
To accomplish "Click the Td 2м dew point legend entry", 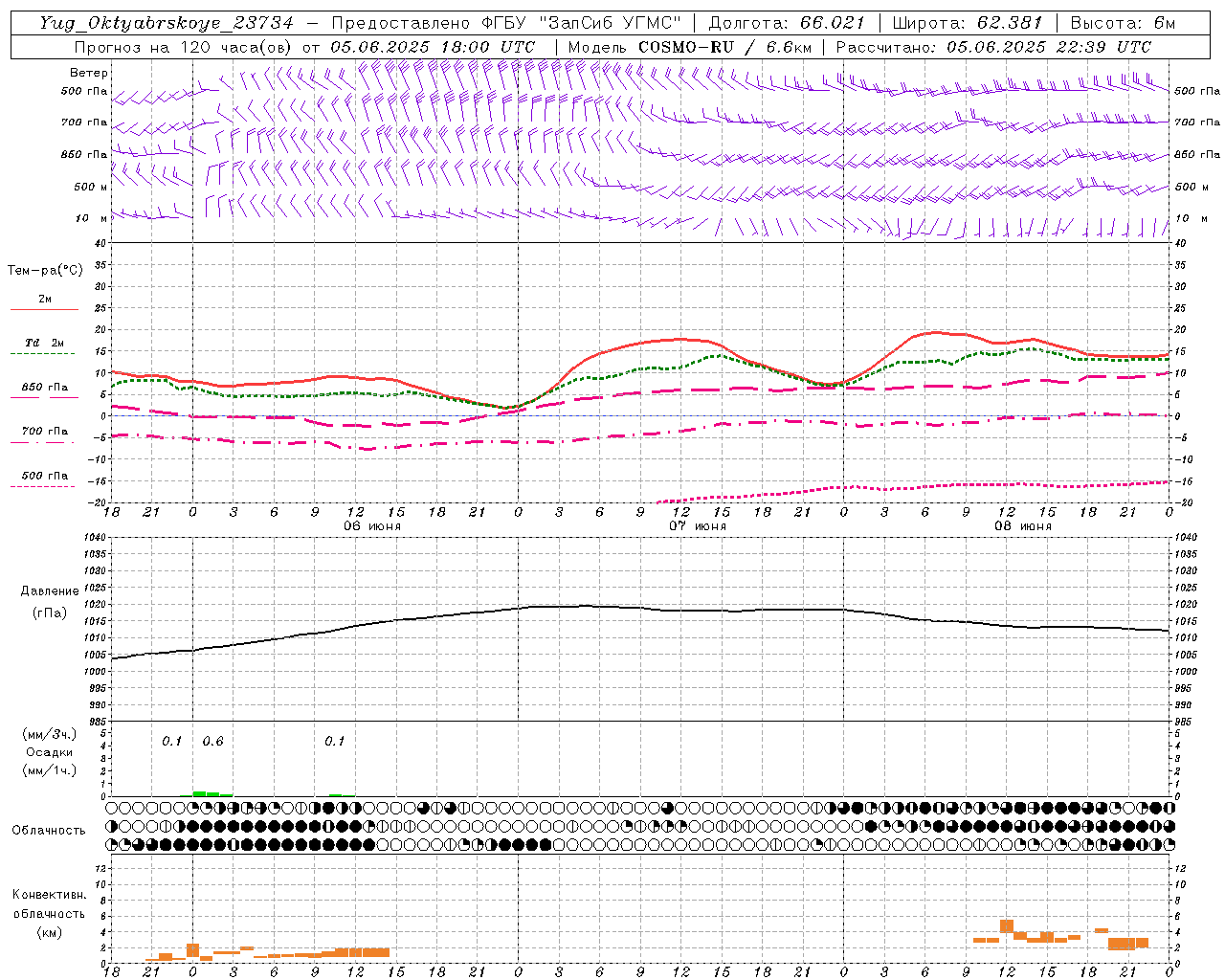I will tap(45, 343).
